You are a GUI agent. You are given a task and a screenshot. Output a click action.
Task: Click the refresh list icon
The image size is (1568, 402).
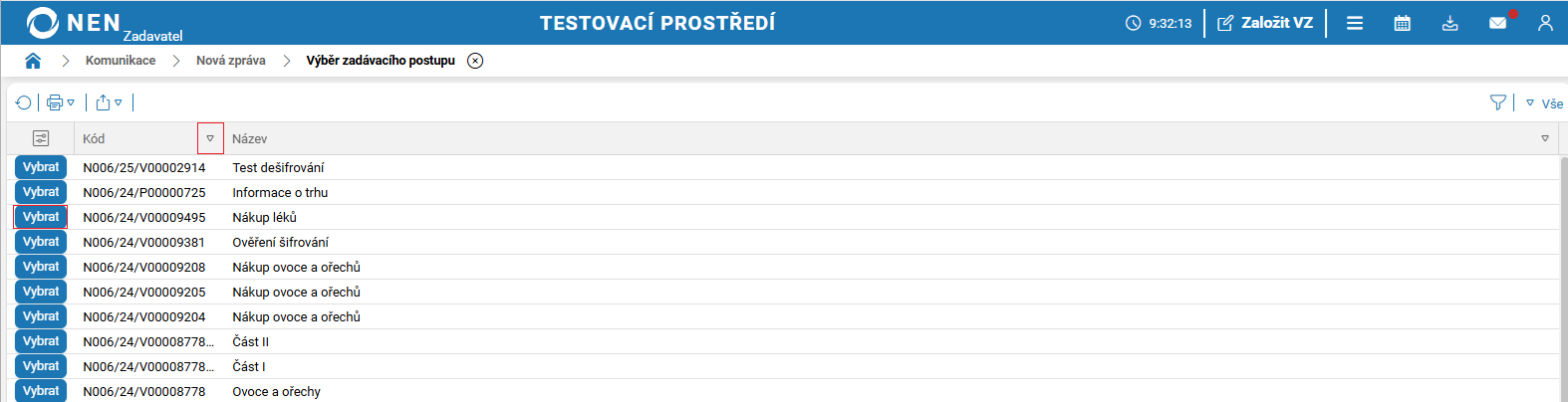[x=24, y=102]
